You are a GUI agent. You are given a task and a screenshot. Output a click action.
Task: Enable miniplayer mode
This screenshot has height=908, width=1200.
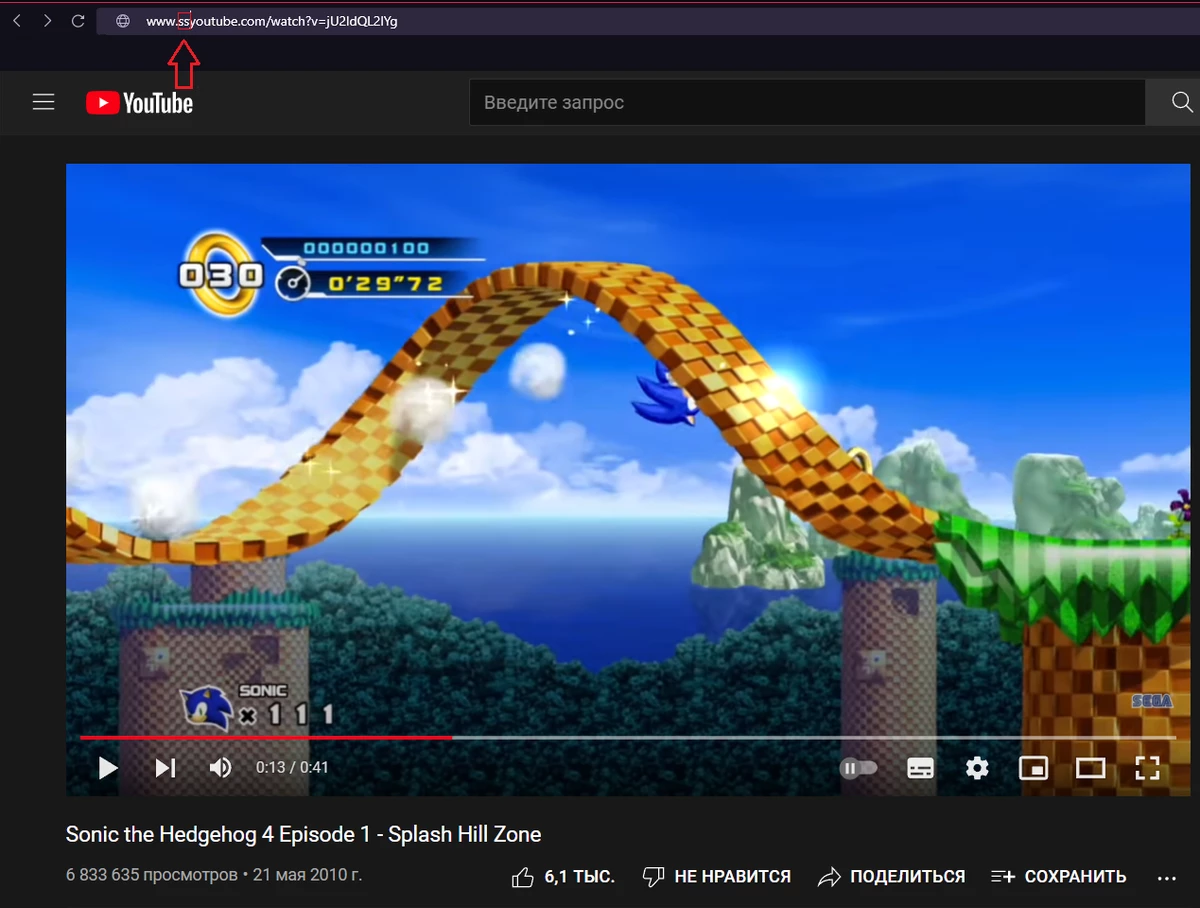[x=1033, y=768]
